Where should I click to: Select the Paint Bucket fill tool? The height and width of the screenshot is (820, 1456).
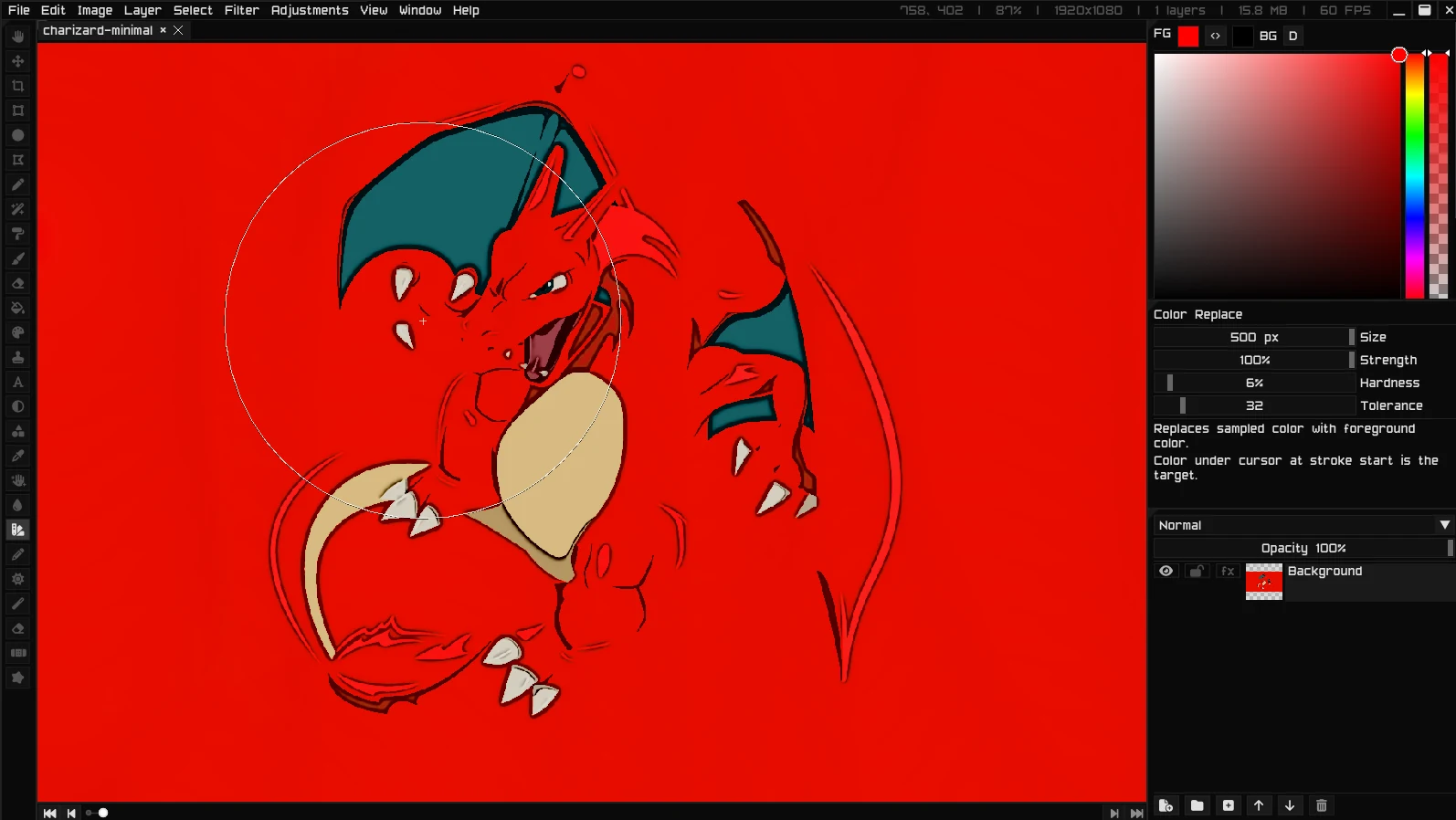pyautogui.click(x=17, y=308)
